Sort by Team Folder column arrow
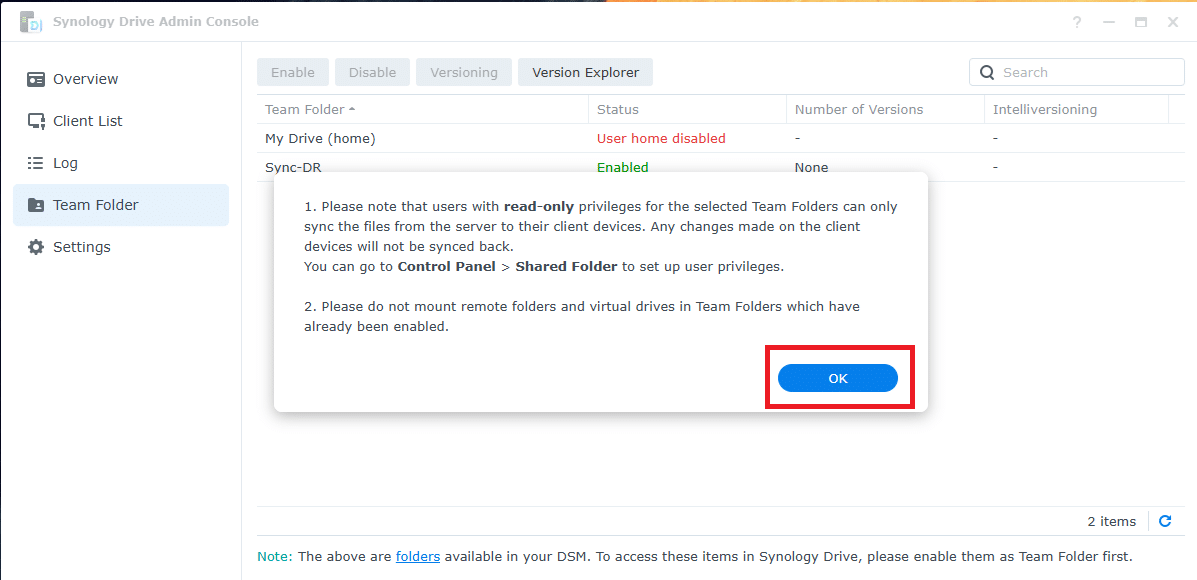 click(352, 109)
